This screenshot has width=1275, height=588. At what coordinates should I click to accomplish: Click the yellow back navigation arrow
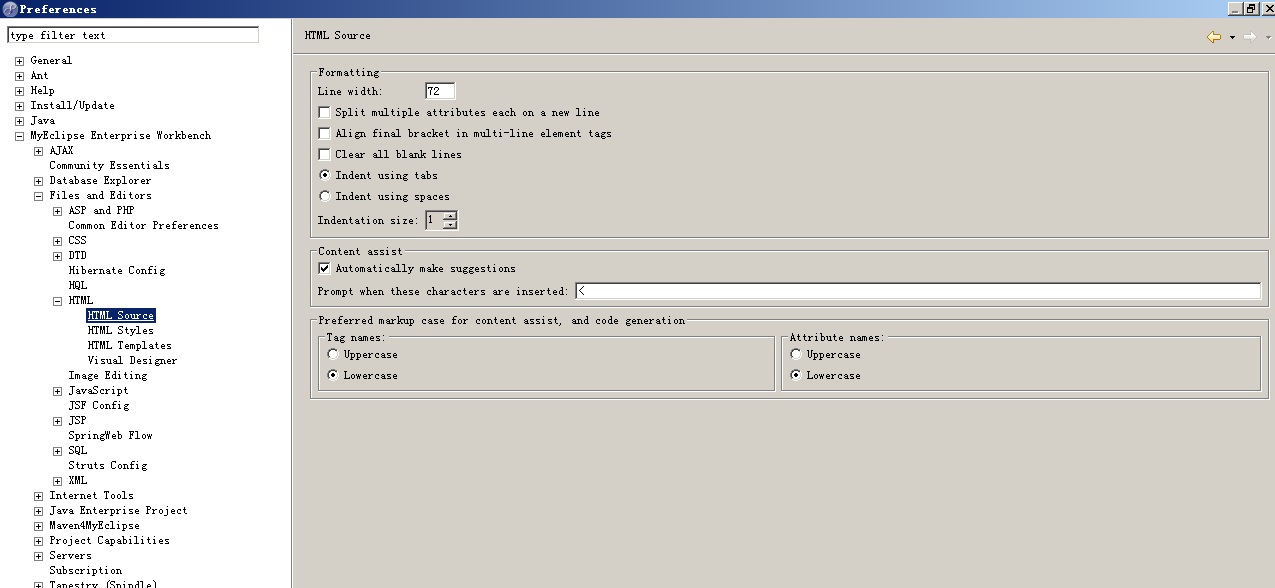point(1213,37)
